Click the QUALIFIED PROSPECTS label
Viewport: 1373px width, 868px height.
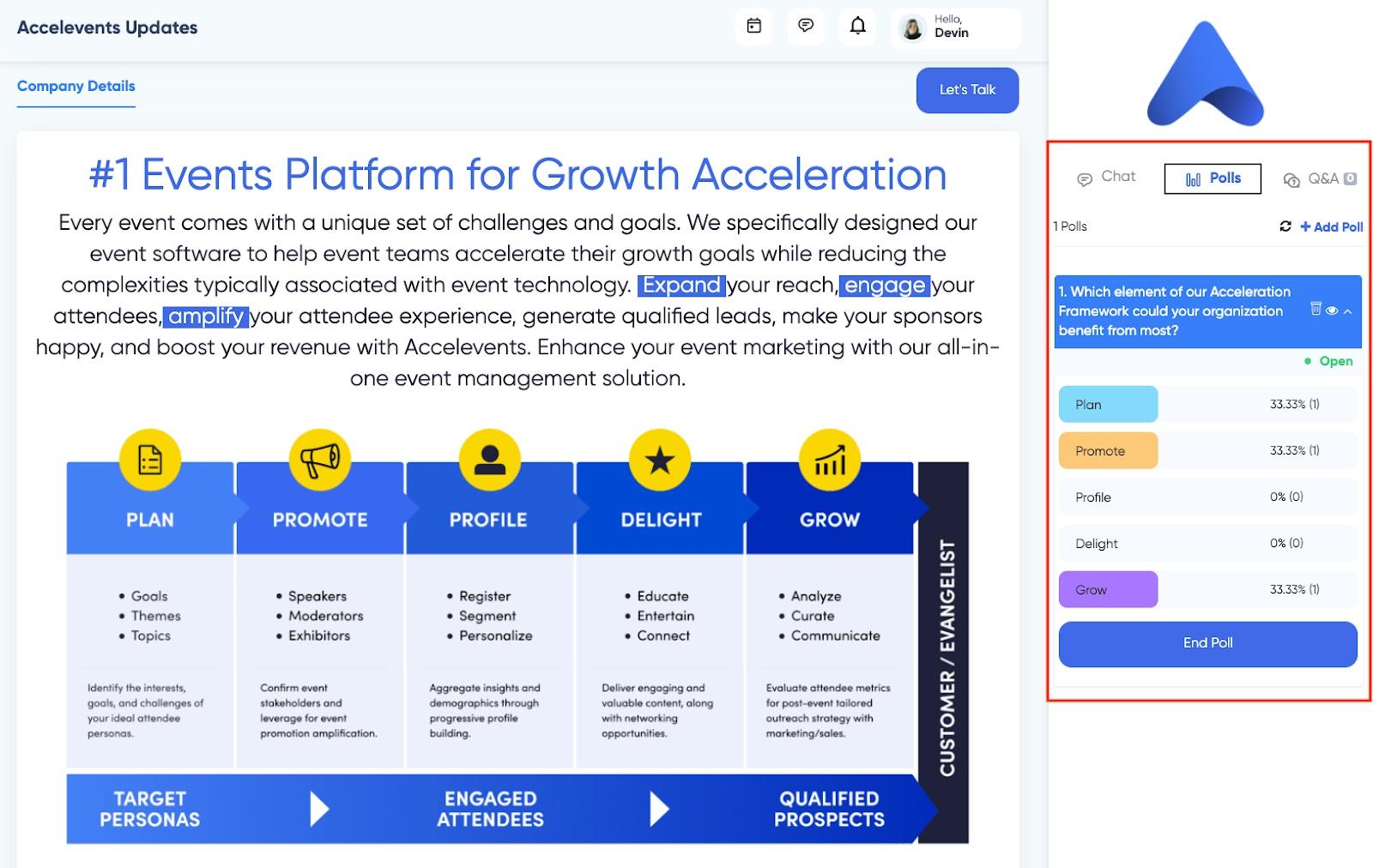pos(829,809)
